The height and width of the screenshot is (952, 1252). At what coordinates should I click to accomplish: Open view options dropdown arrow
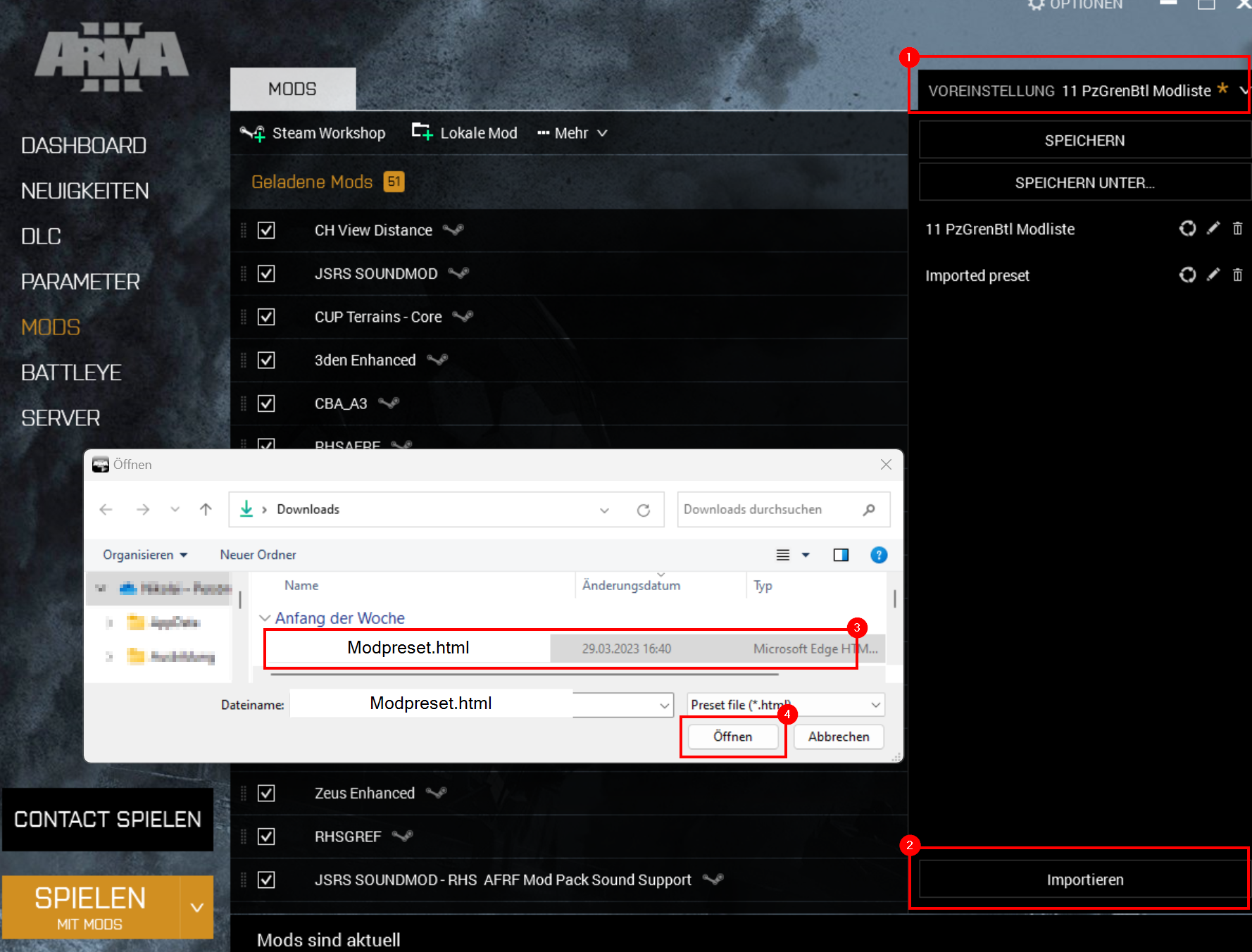[x=806, y=555]
